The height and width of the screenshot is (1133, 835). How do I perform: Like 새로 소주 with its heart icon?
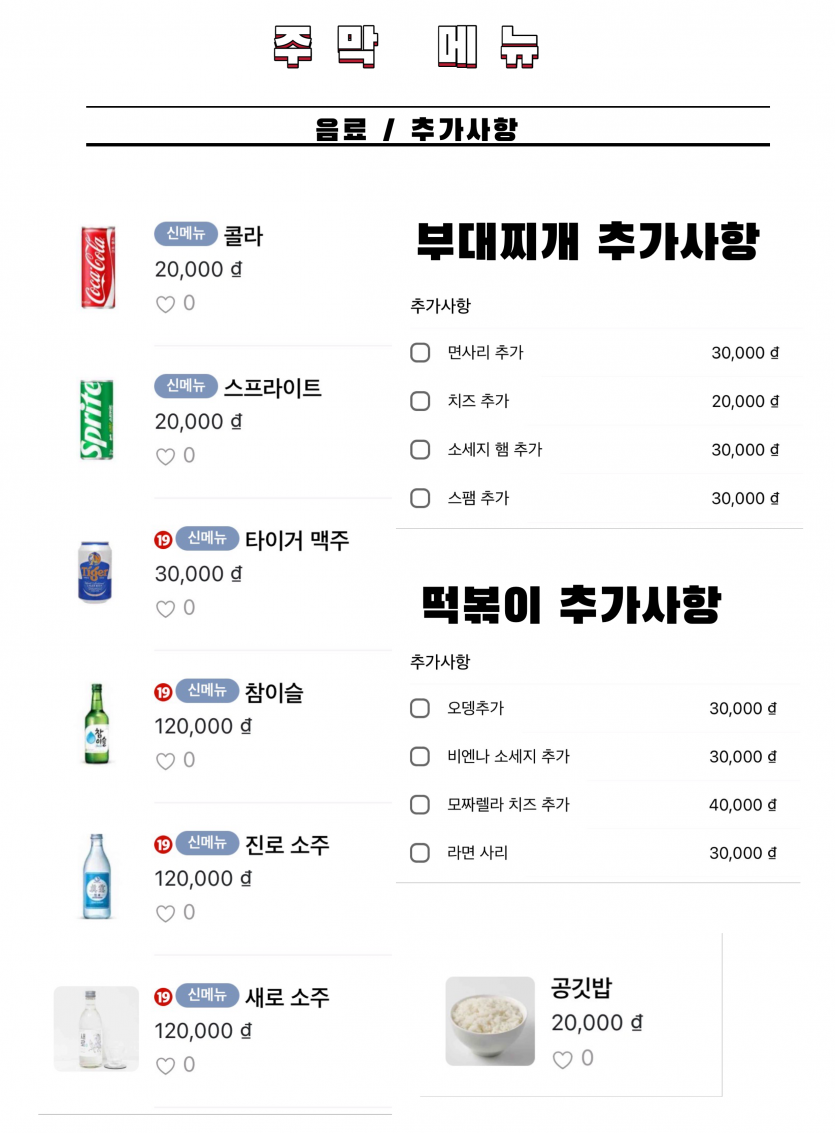tap(165, 1066)
